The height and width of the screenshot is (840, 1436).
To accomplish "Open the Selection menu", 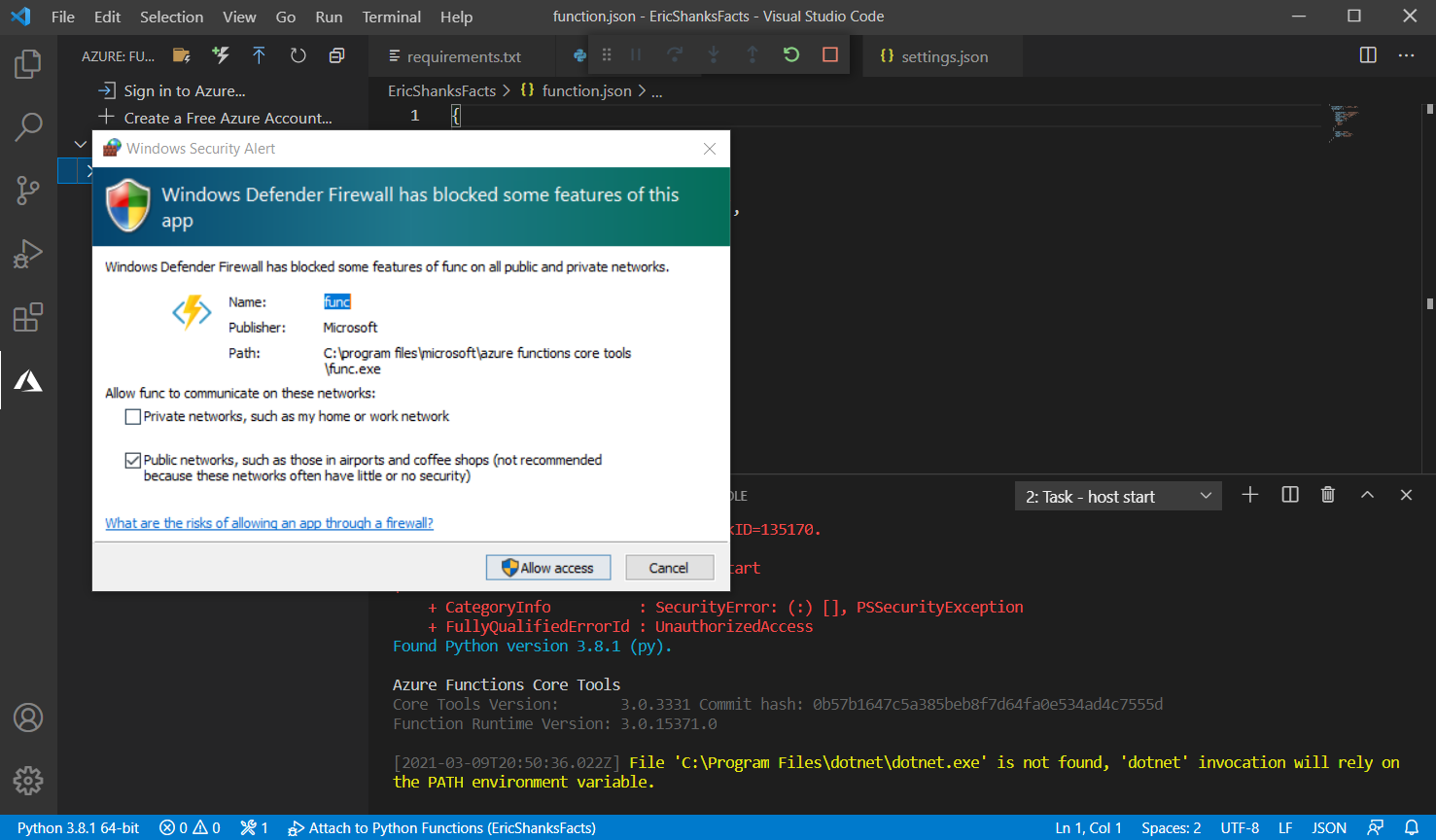I will pyautogui.click(x=172, y=17).
